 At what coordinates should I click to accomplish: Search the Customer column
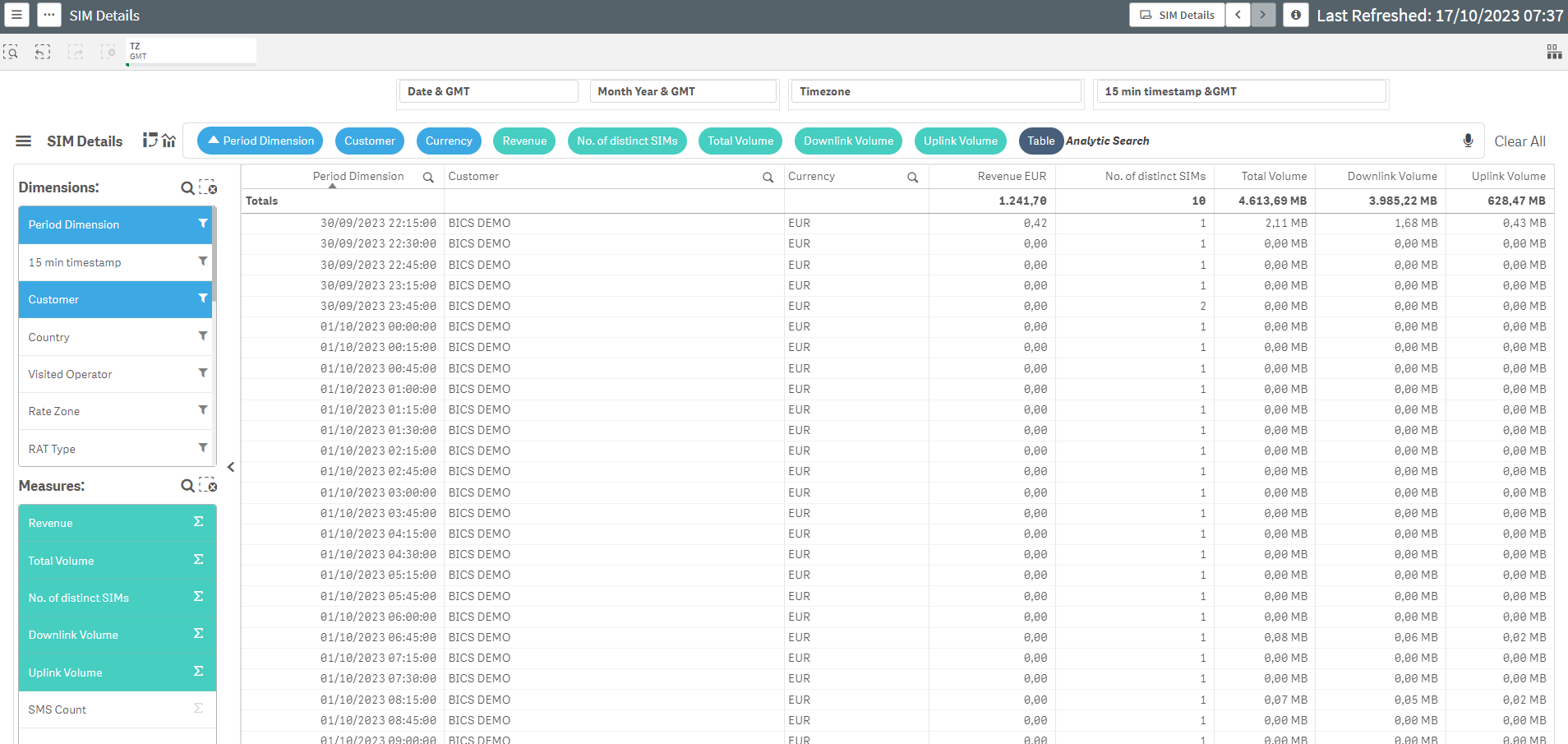coord(768,178)
